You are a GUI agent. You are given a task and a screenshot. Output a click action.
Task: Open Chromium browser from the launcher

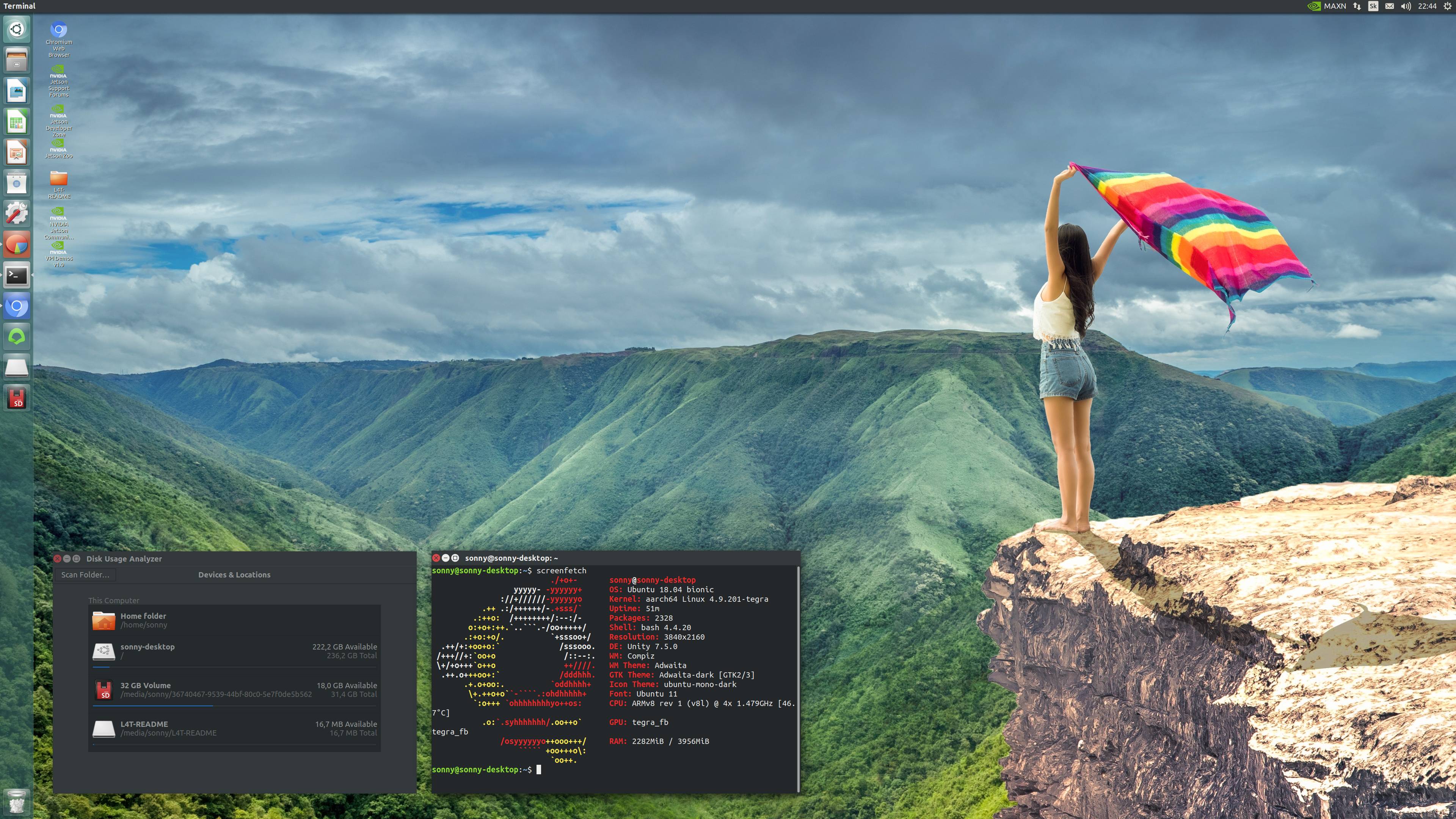(x=16, y=306)
